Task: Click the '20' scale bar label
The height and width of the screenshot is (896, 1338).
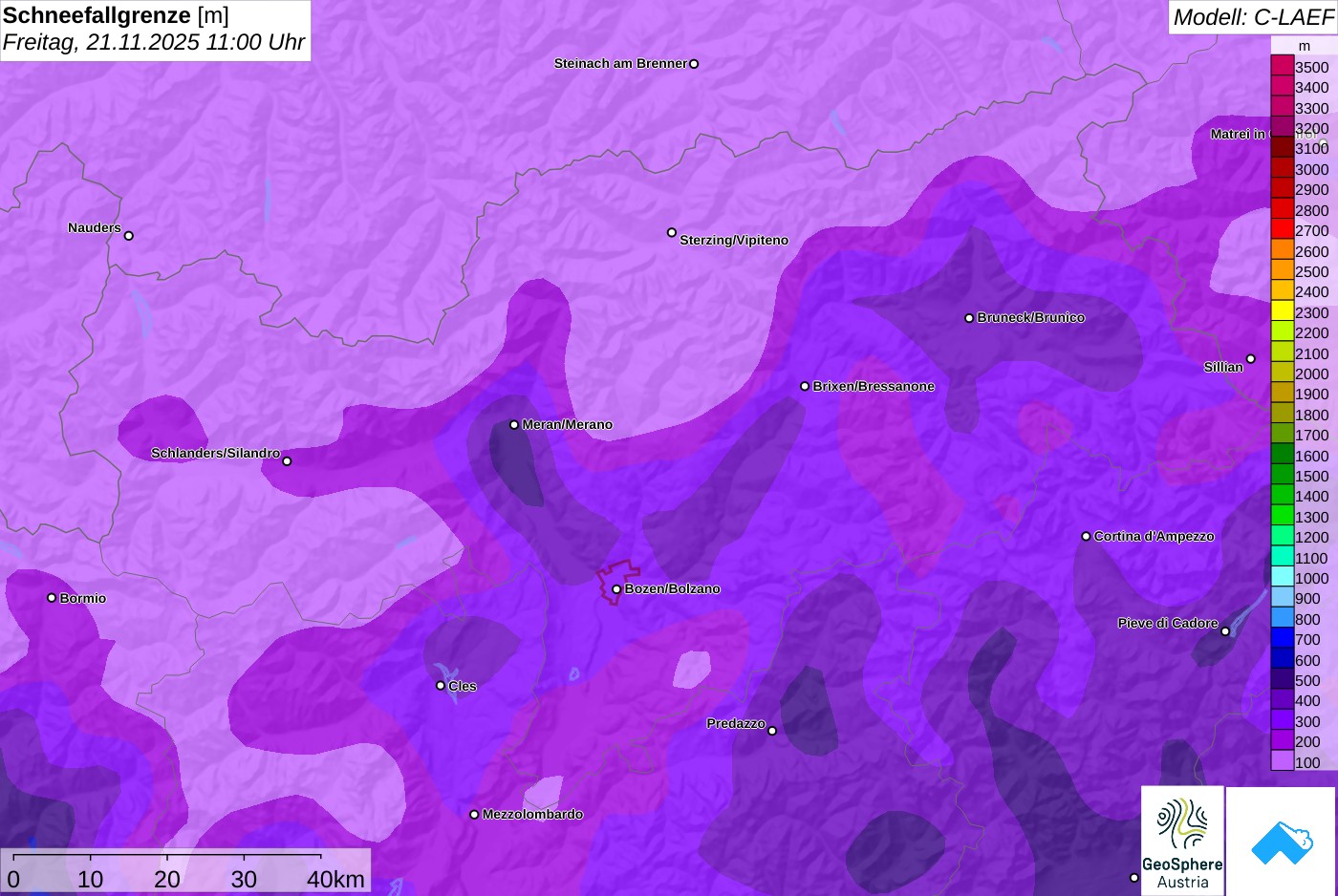Action: coord(167,880)
